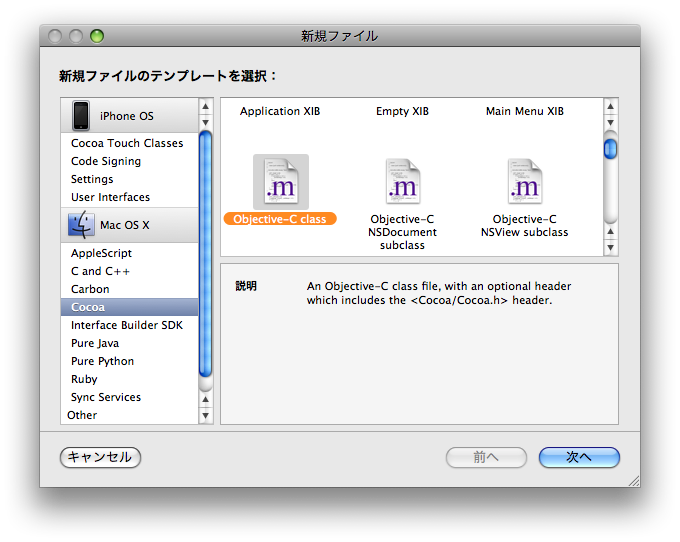Screen dimensions: 680x542
Task: Click template pane bottom scroll-up arrow
Action: click(611, 232)
